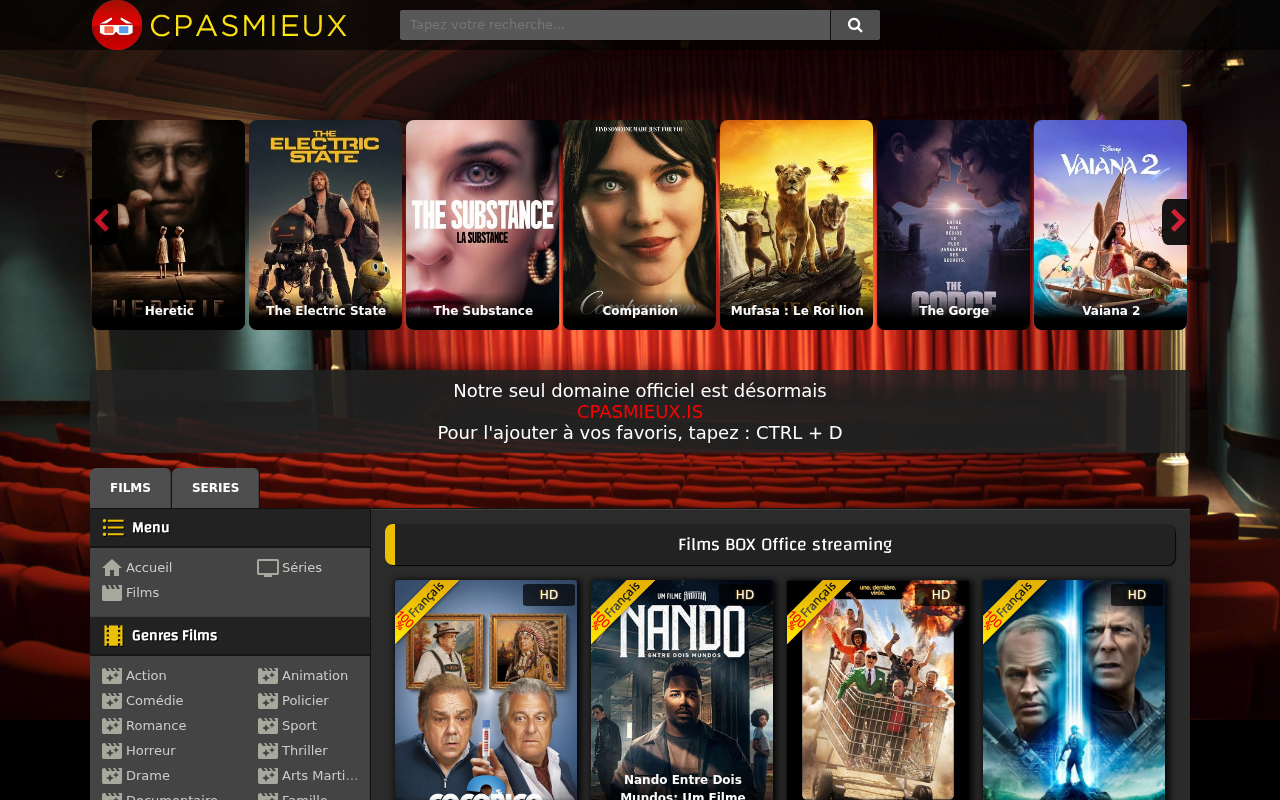Open the first box office film card
The width and height of the screenshot is (1280, 800).
tap(486, 690)
